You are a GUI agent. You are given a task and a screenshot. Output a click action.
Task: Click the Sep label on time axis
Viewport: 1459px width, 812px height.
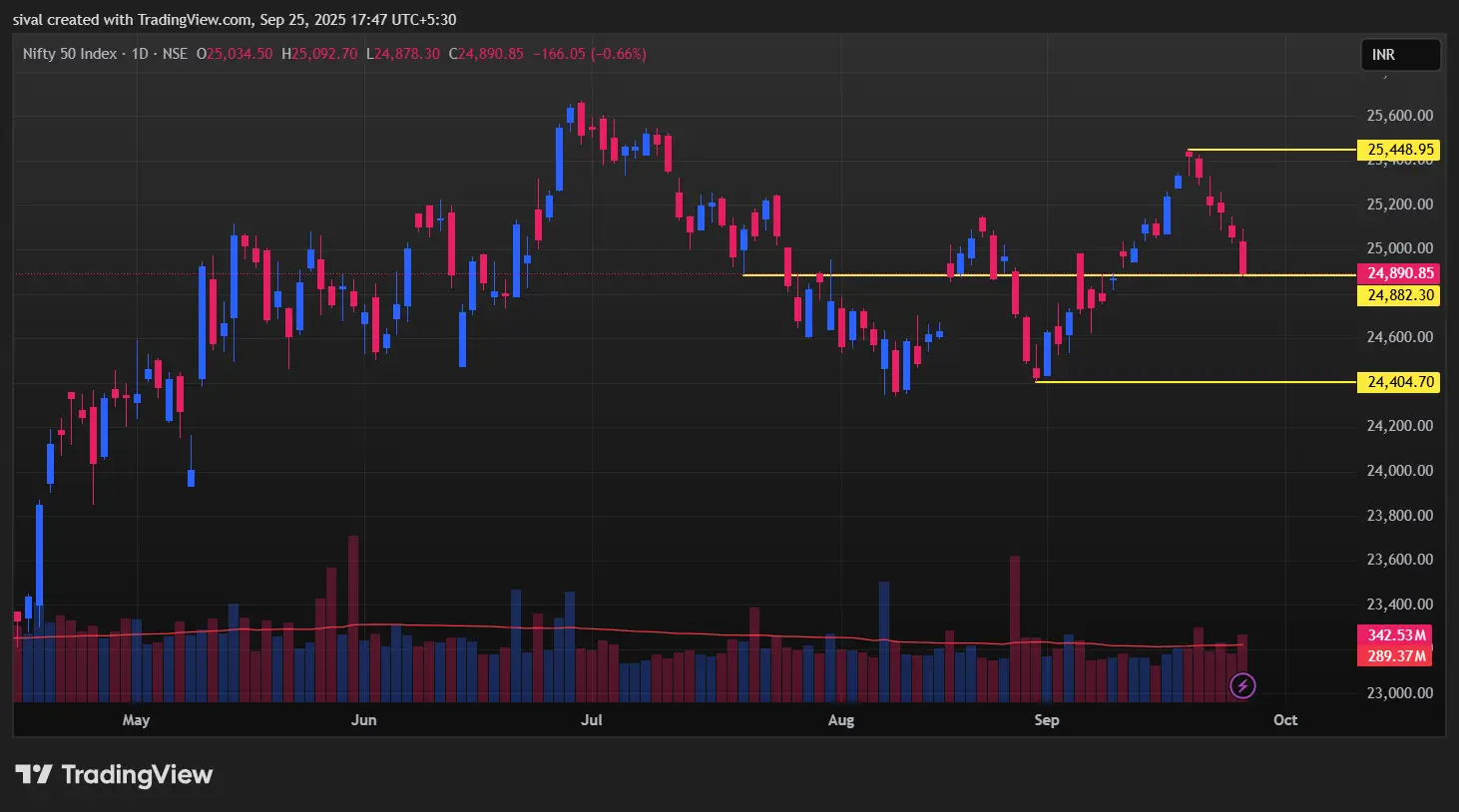click(1047, 720)
